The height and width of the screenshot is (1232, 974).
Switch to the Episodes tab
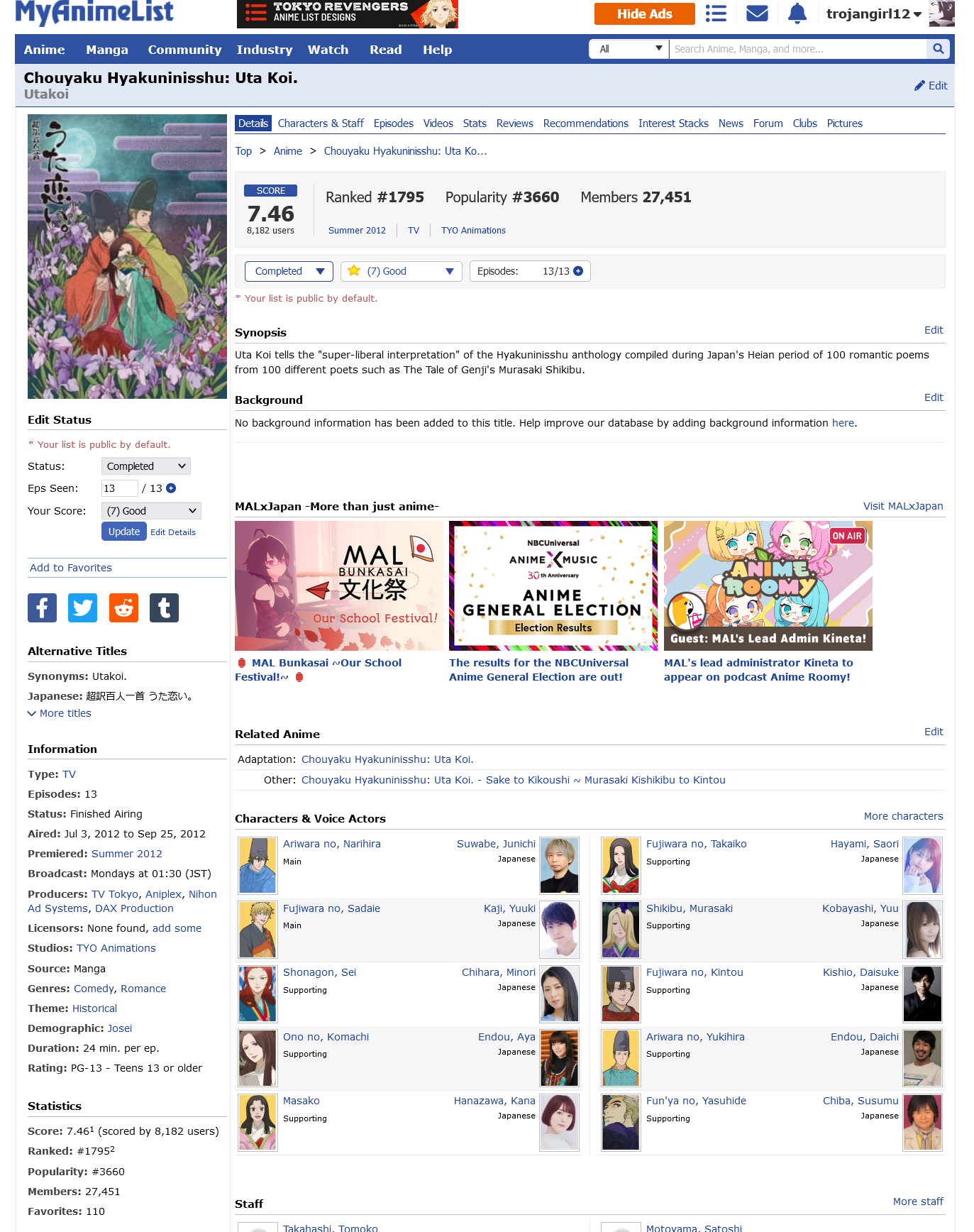pyautogui.click(x=394, y=123)
